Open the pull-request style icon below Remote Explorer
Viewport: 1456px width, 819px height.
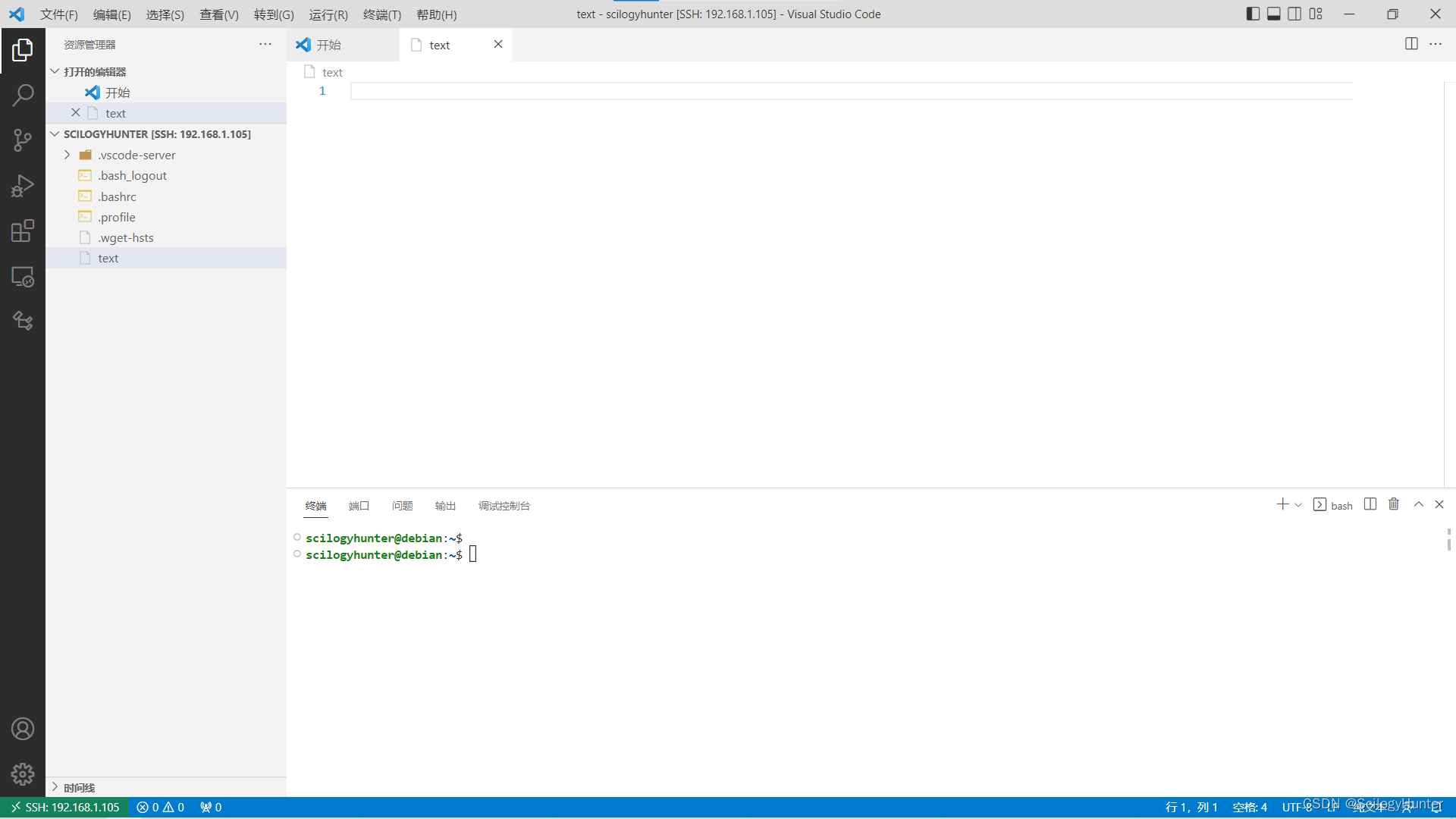point(23,321)
